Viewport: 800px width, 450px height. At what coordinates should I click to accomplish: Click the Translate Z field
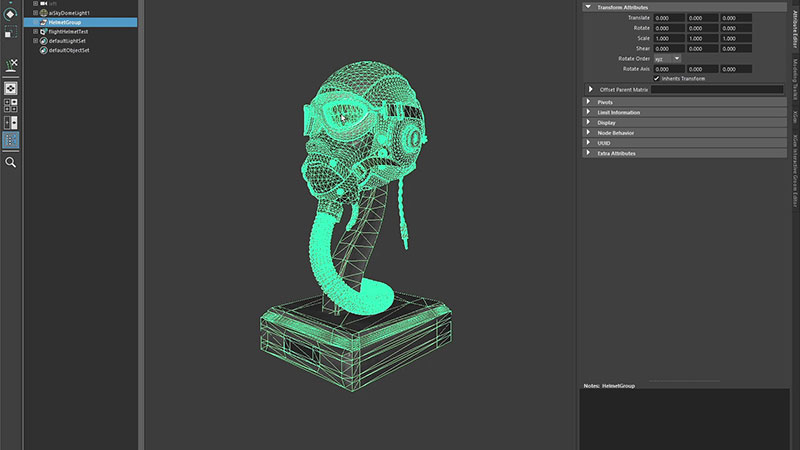pyautogui.click(x=736, y=18)
